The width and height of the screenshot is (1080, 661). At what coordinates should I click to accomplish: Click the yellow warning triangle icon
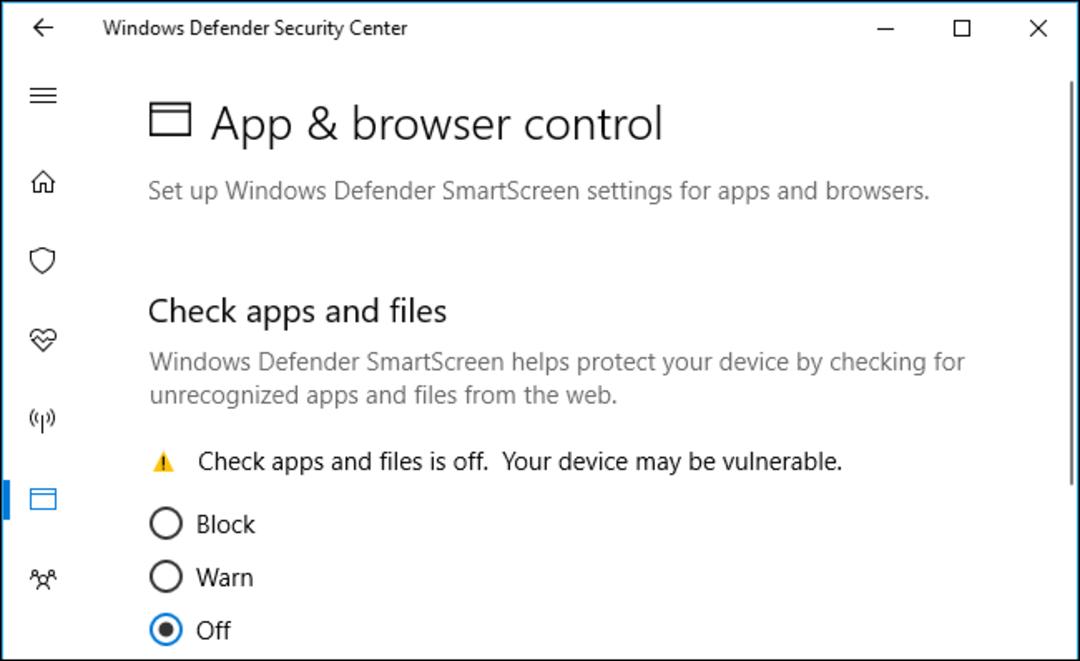(x=163, y=461)
